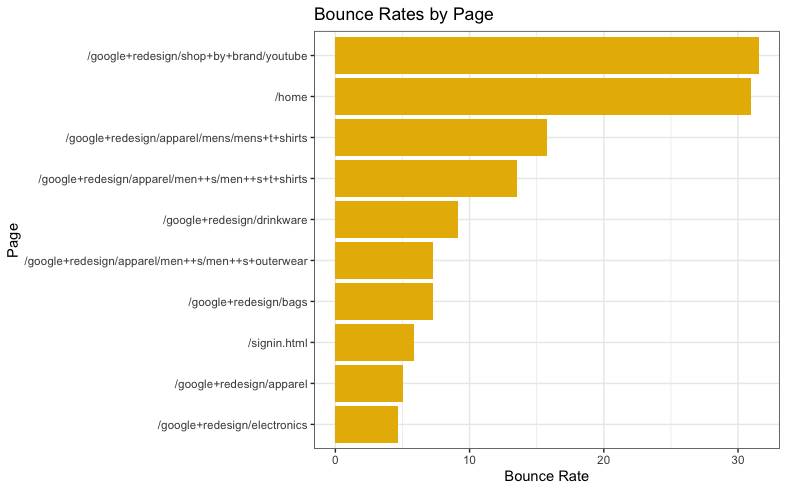Click the chart title "Bounce Rates by Page"
This screenshot has height=491, width=787.
pyautogui.click(x=403, y=15)
